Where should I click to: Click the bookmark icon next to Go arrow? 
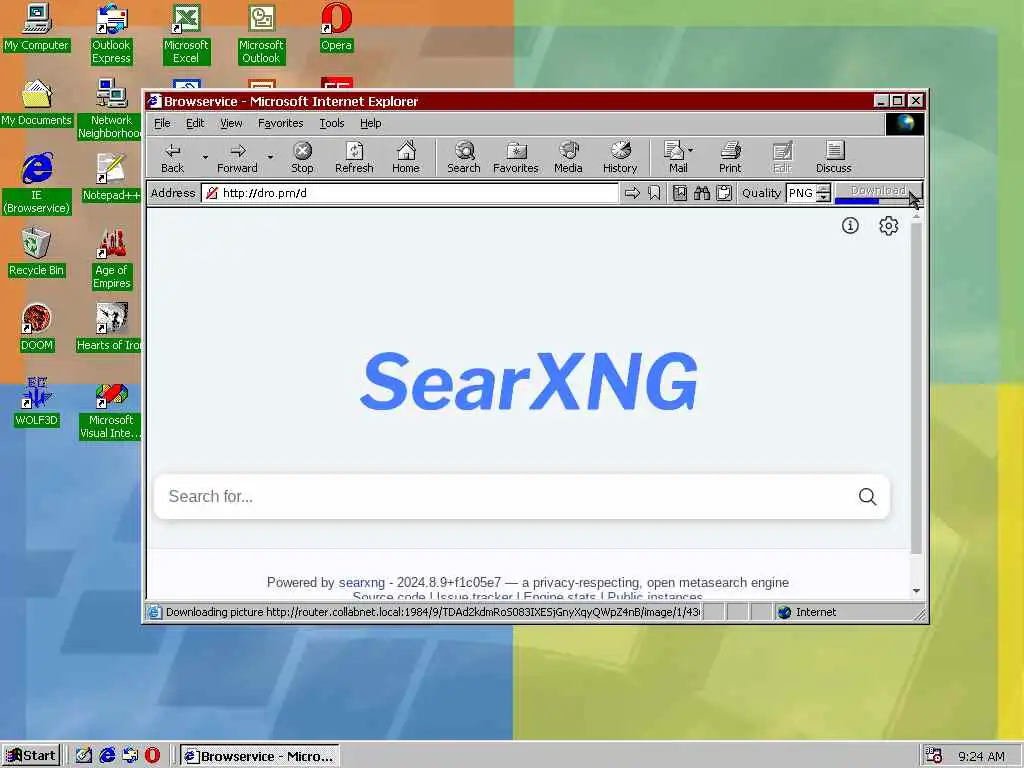654,193
